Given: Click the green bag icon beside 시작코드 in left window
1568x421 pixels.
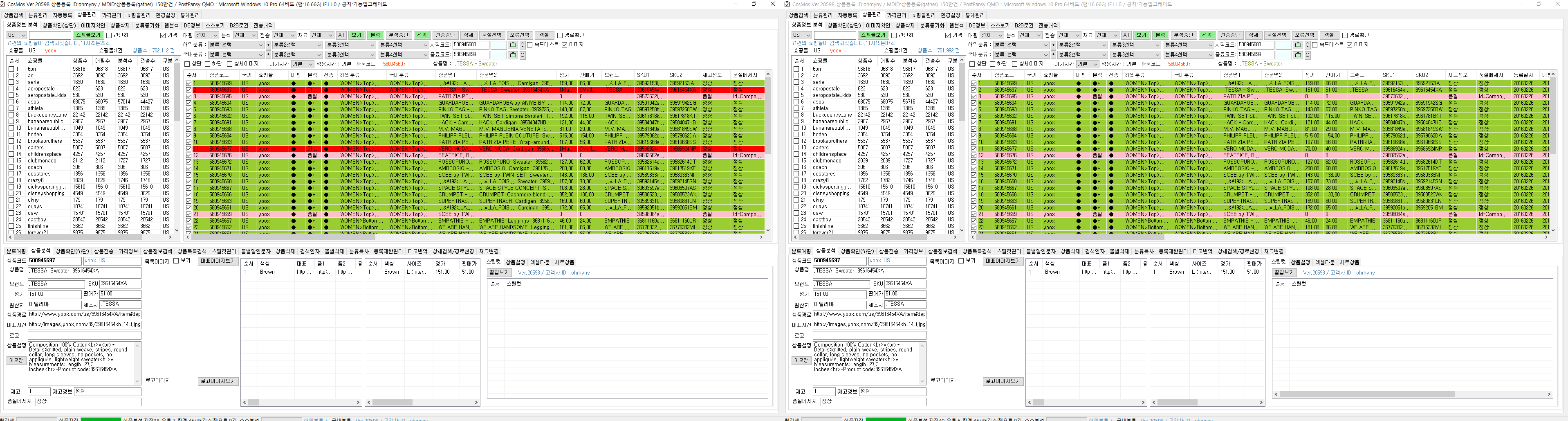Looking at the screenshot, I should click(513, 45).
